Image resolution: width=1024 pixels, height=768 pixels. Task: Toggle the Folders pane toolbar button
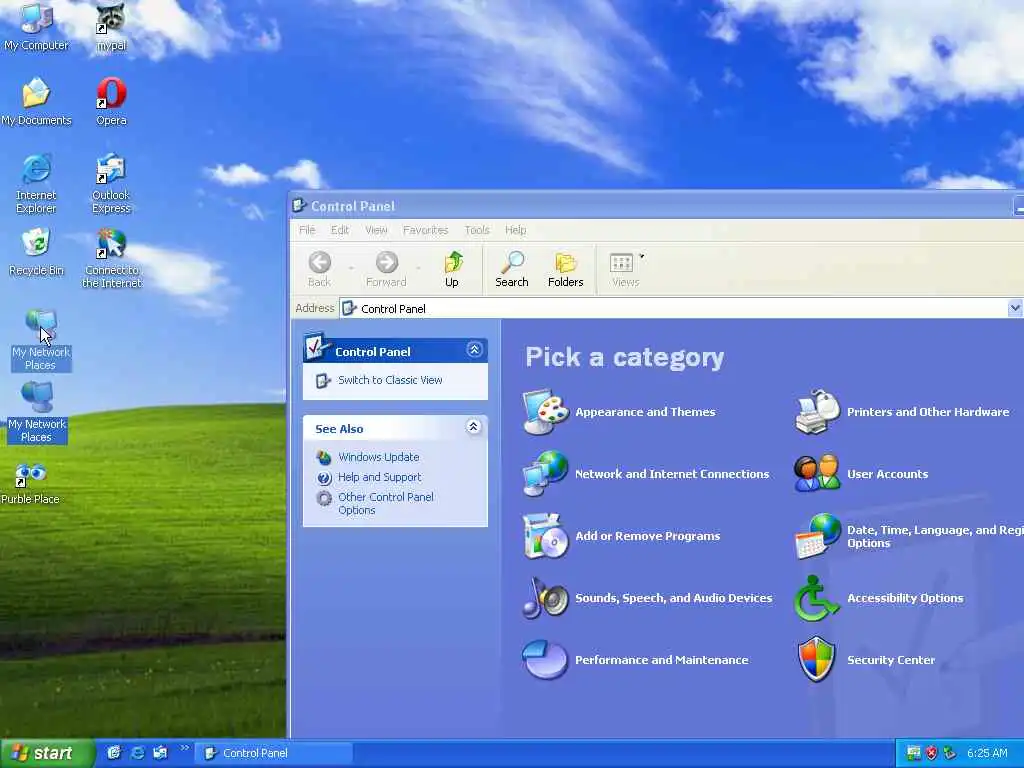pyautogui.click(x=566, y=269)
